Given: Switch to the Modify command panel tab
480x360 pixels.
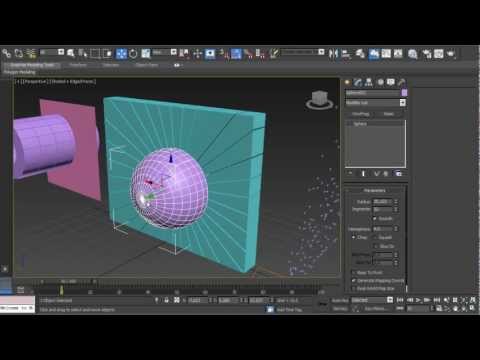Looking at the screenshot, I should pyautogui.click(x=358, y=82).
